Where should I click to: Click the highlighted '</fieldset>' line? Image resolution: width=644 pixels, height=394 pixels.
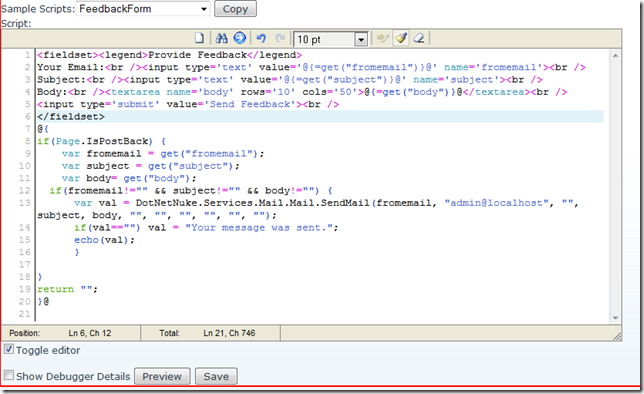[320, 116]
